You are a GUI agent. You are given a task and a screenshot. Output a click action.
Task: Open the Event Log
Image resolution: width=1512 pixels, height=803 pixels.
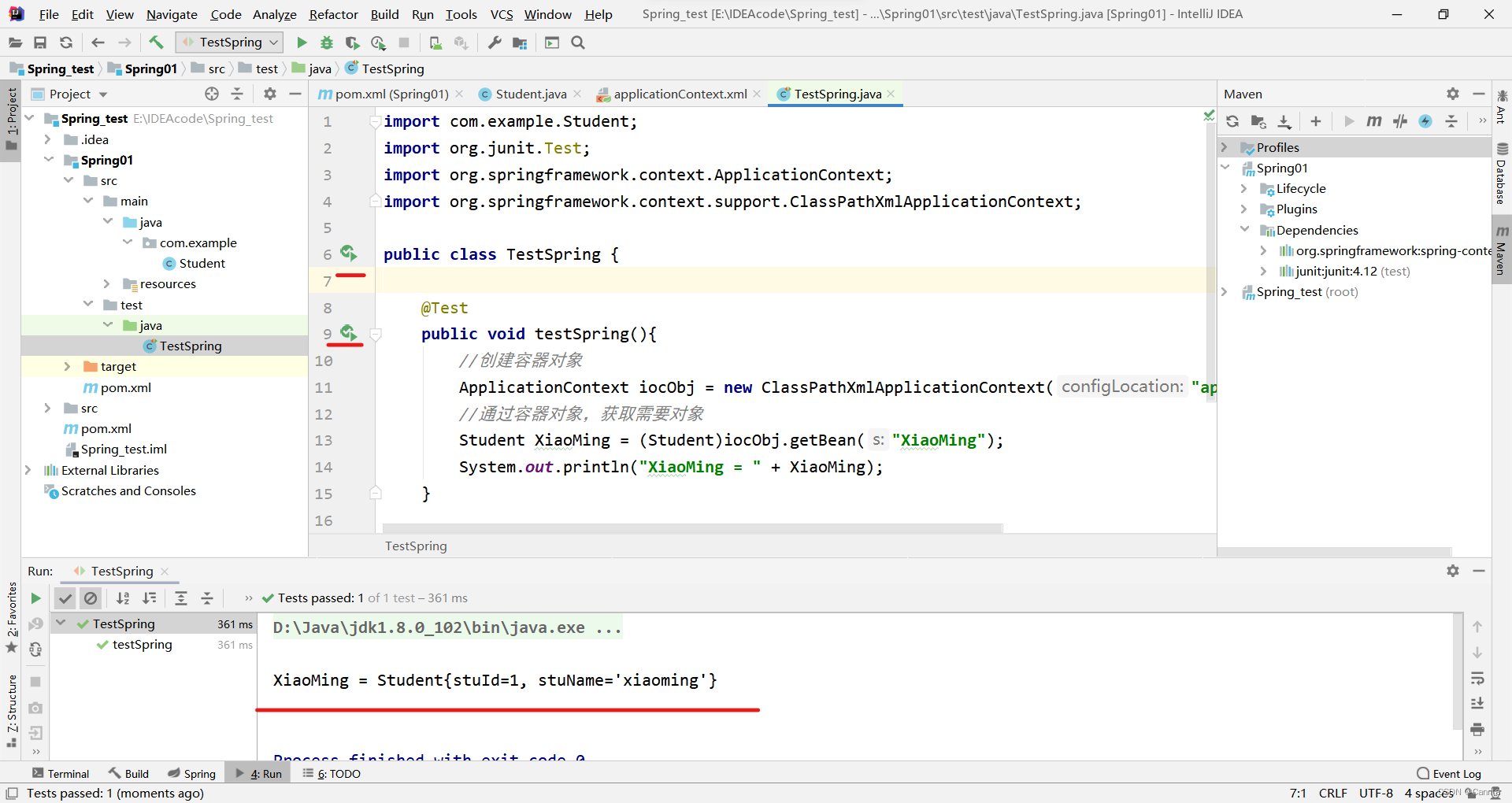1449,774
